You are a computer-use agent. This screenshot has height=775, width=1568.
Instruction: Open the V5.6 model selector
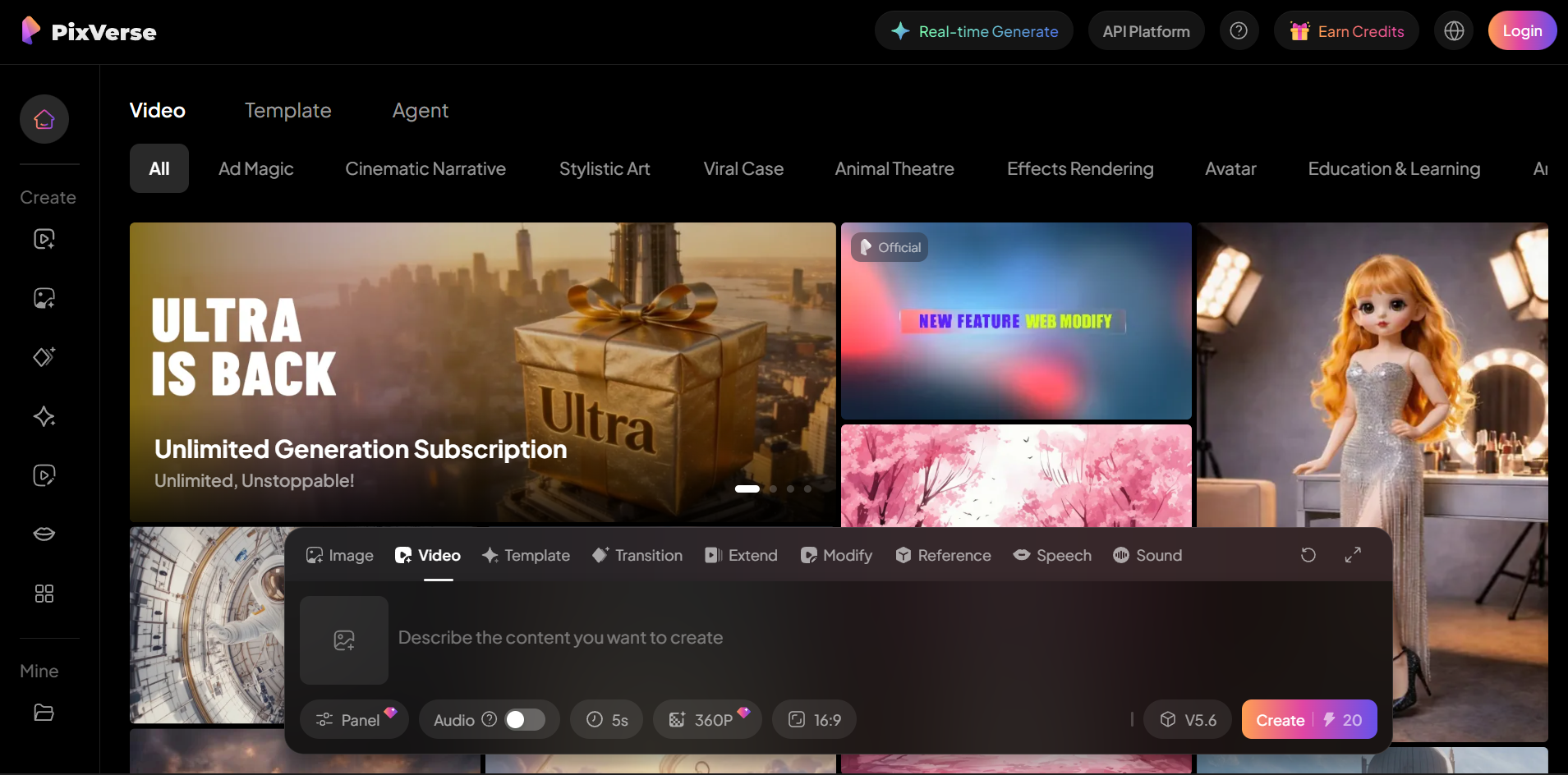1188,720
